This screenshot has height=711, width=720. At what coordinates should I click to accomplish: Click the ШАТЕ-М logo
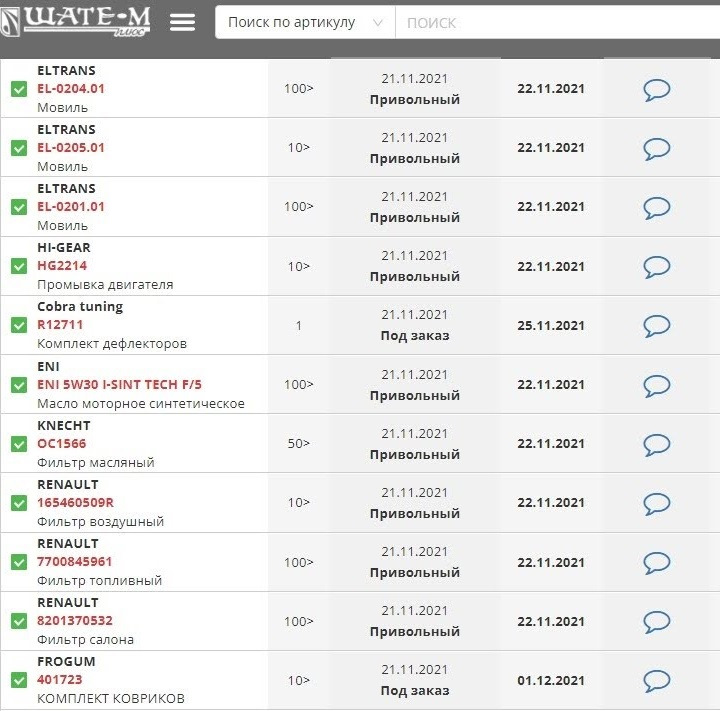78,21
